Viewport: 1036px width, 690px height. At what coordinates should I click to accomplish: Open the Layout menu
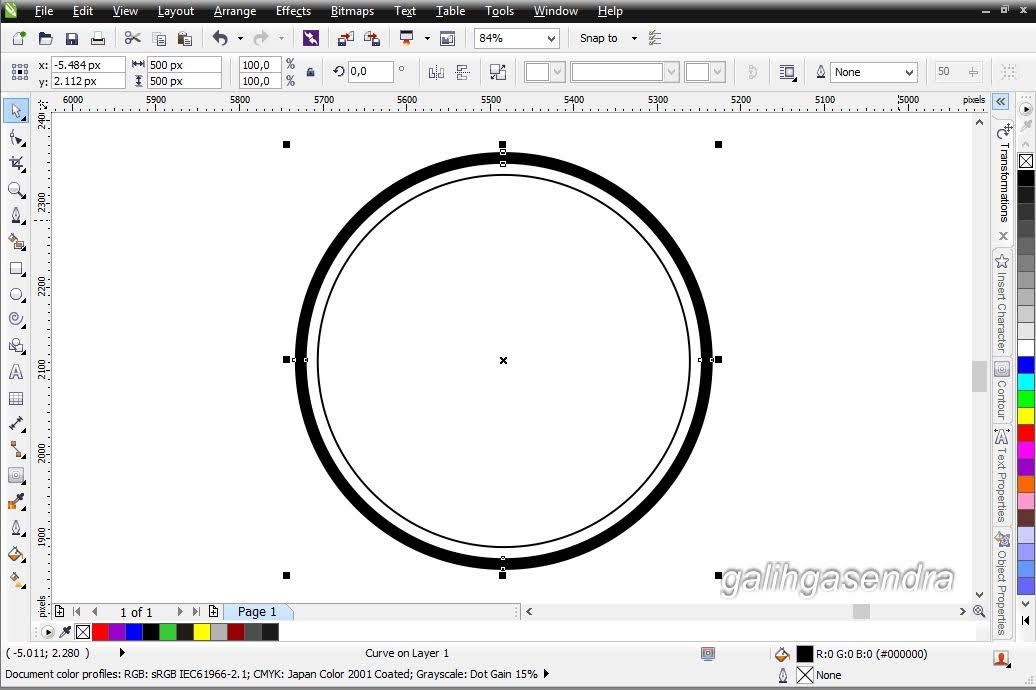click(x=176, y=11)
